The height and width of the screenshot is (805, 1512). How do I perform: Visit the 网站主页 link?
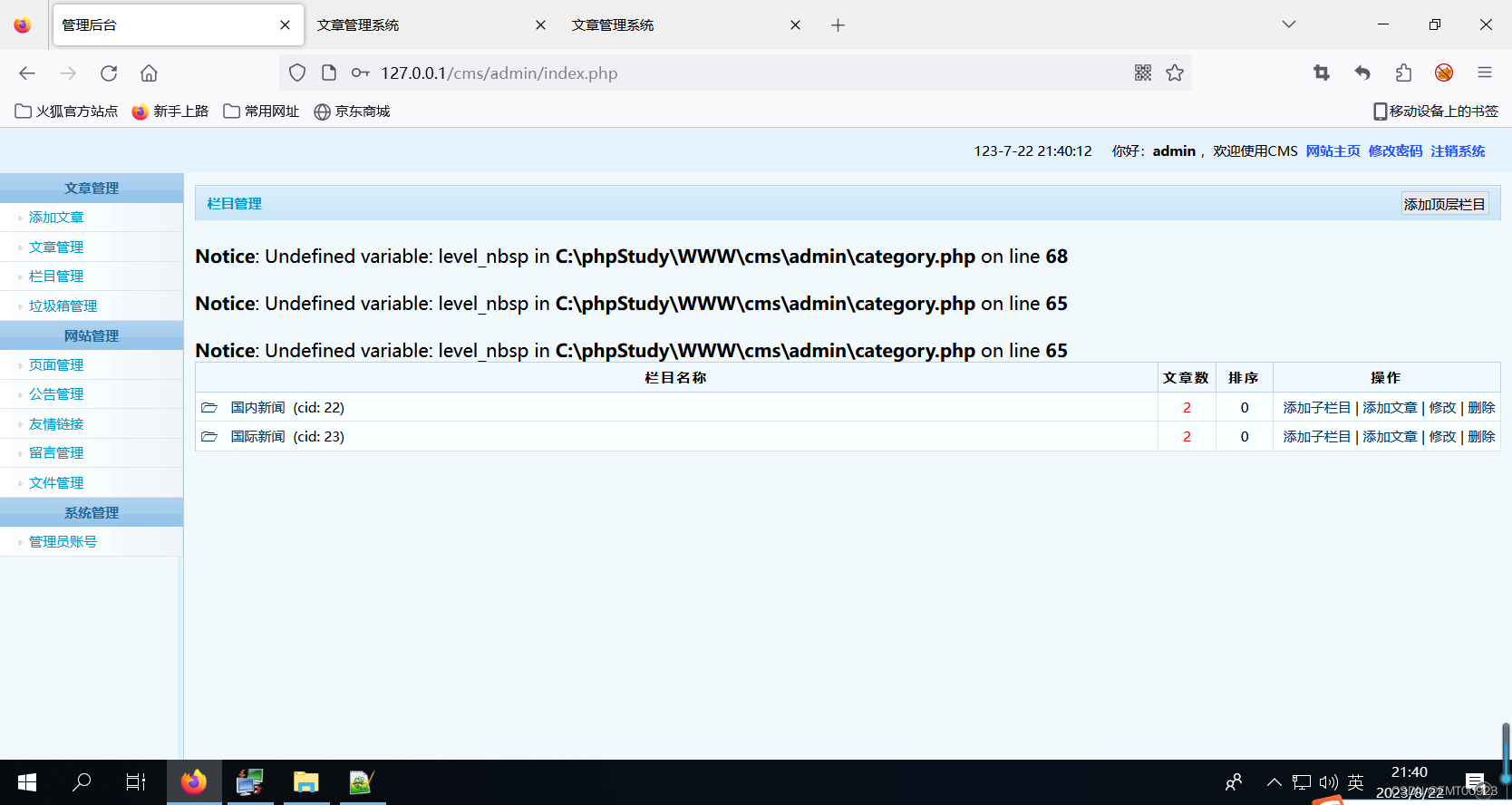pyautogui.click(x=1333, y=151)
